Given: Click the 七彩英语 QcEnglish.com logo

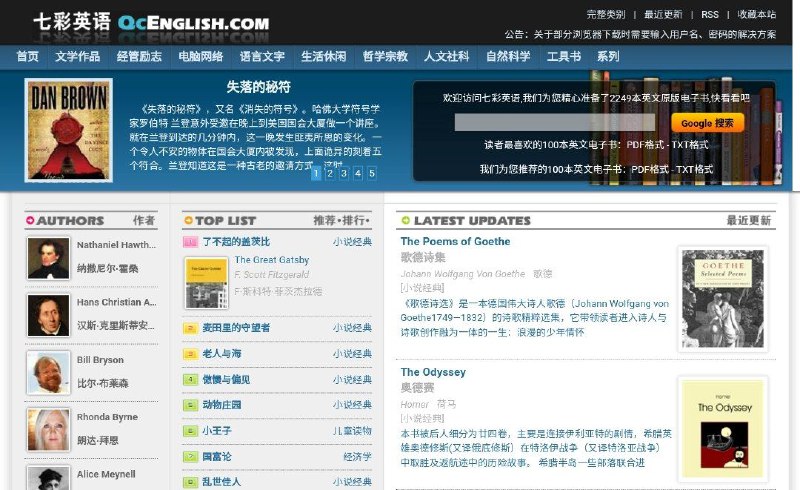Looking at the screenshot, I should tap(151, 22).
